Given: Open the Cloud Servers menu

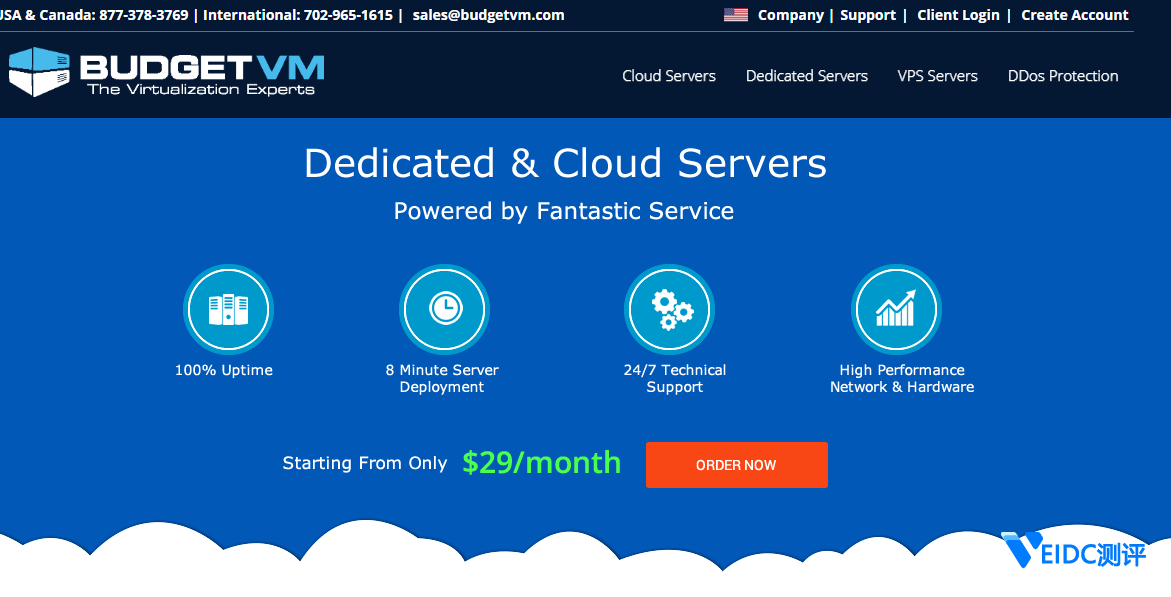Looking at the screenshot, I should [668, 76].
